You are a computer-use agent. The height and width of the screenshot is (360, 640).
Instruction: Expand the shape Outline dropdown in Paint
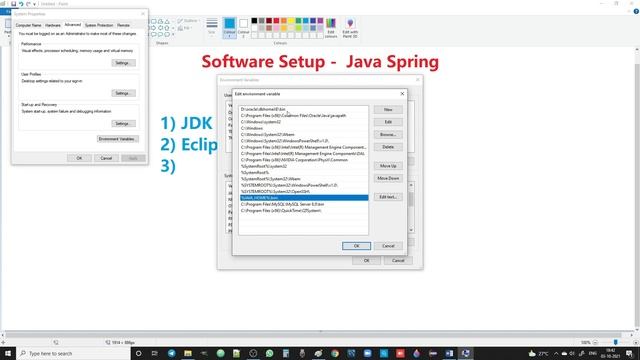coord(188,21)
